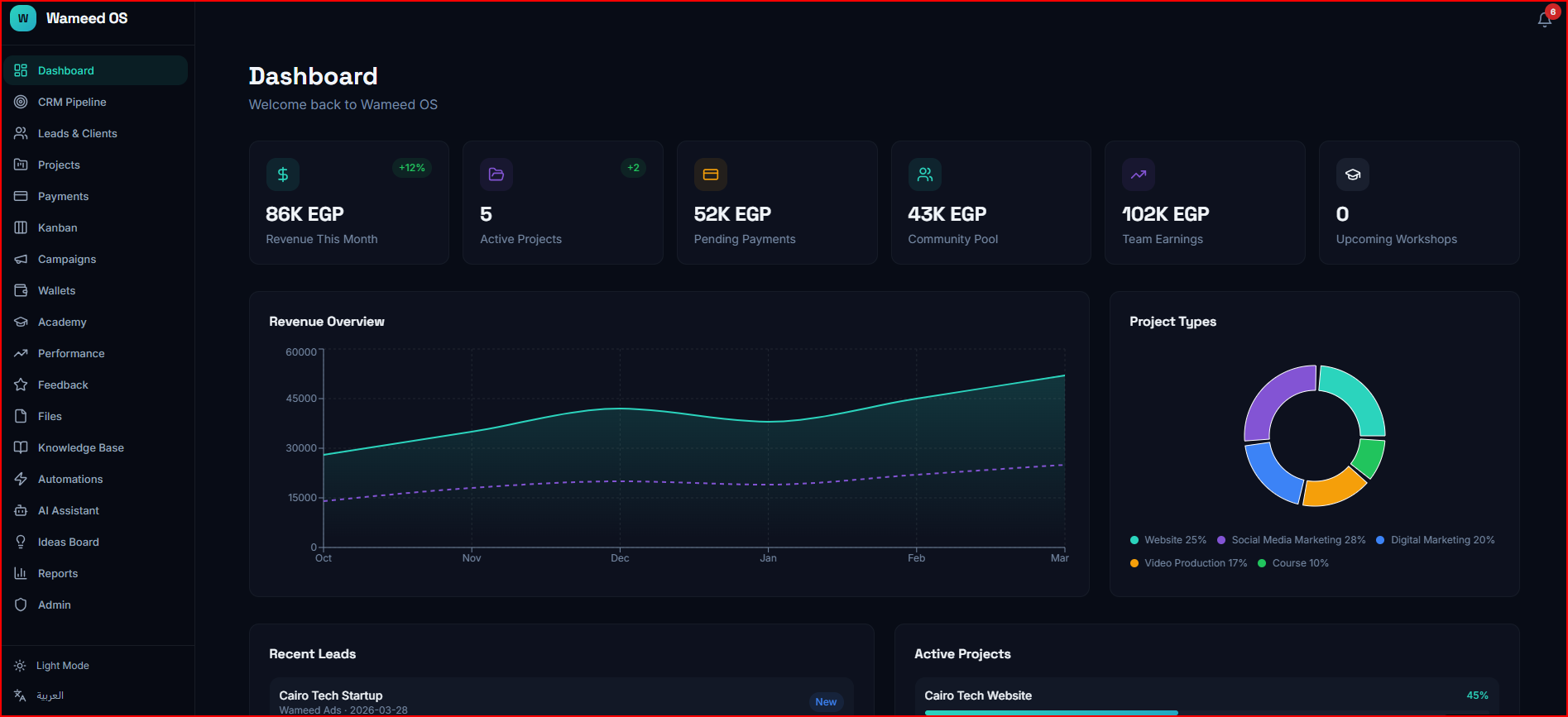The width and height of the screenshot is (1568, 717).
Task: Click the Automations lightning bolt icon
Action: pyautogui.click(x=21, y=479)
